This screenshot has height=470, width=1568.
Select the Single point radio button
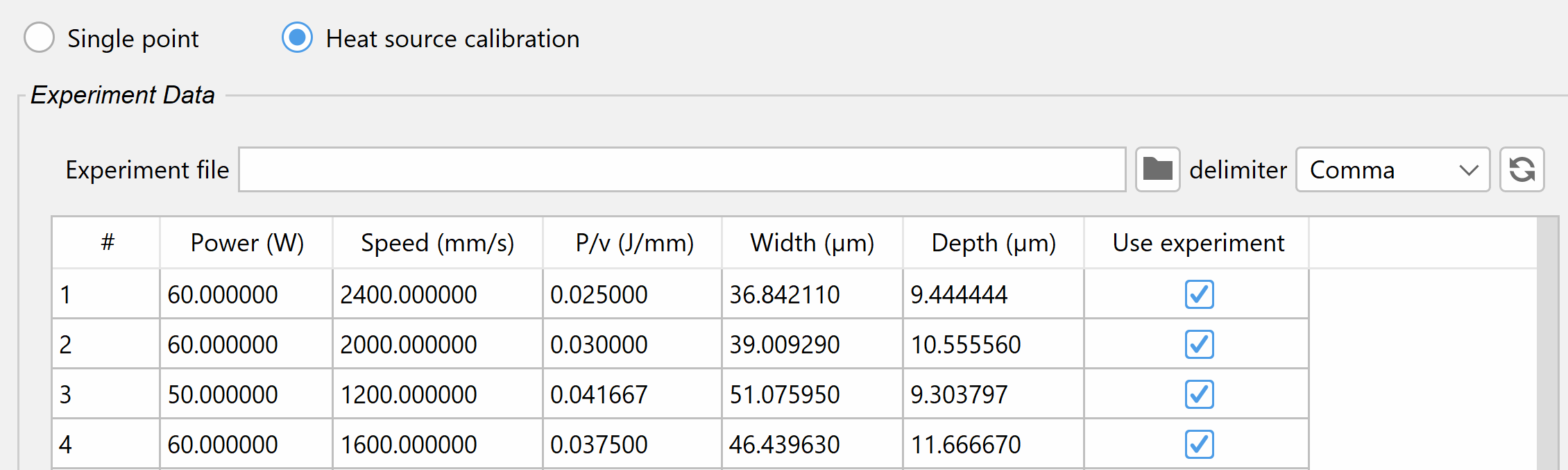pos(40,37)
